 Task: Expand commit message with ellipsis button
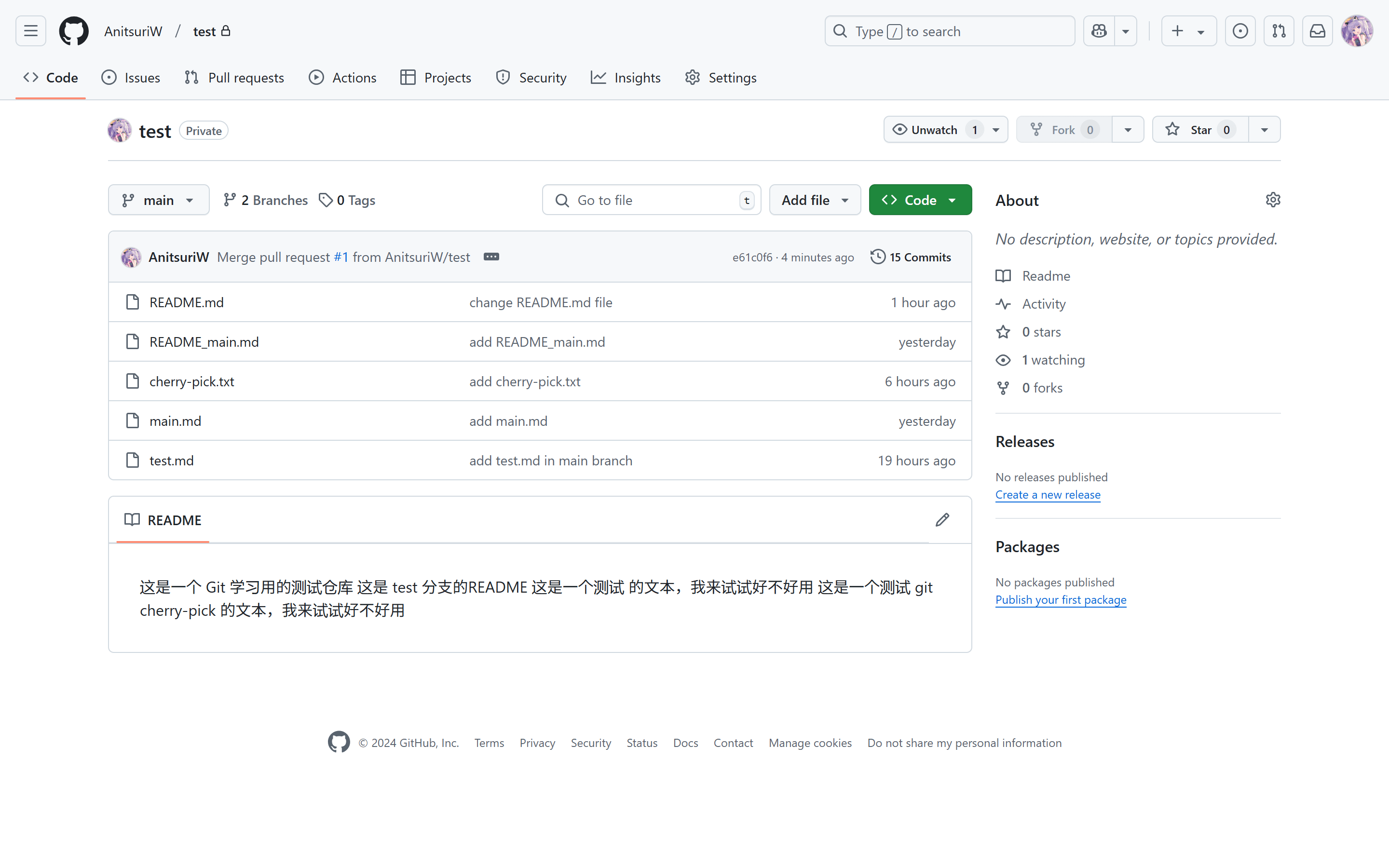click(491, 257)
